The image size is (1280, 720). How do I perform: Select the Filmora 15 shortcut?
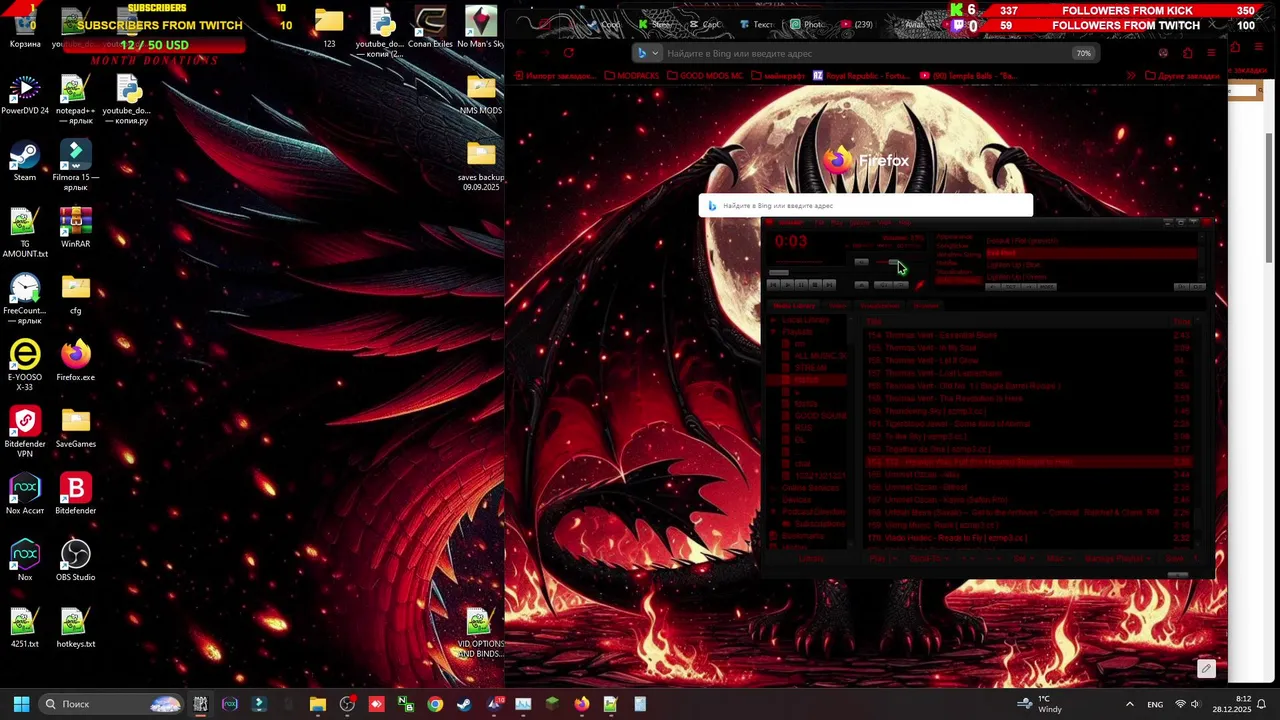point(76,165)
